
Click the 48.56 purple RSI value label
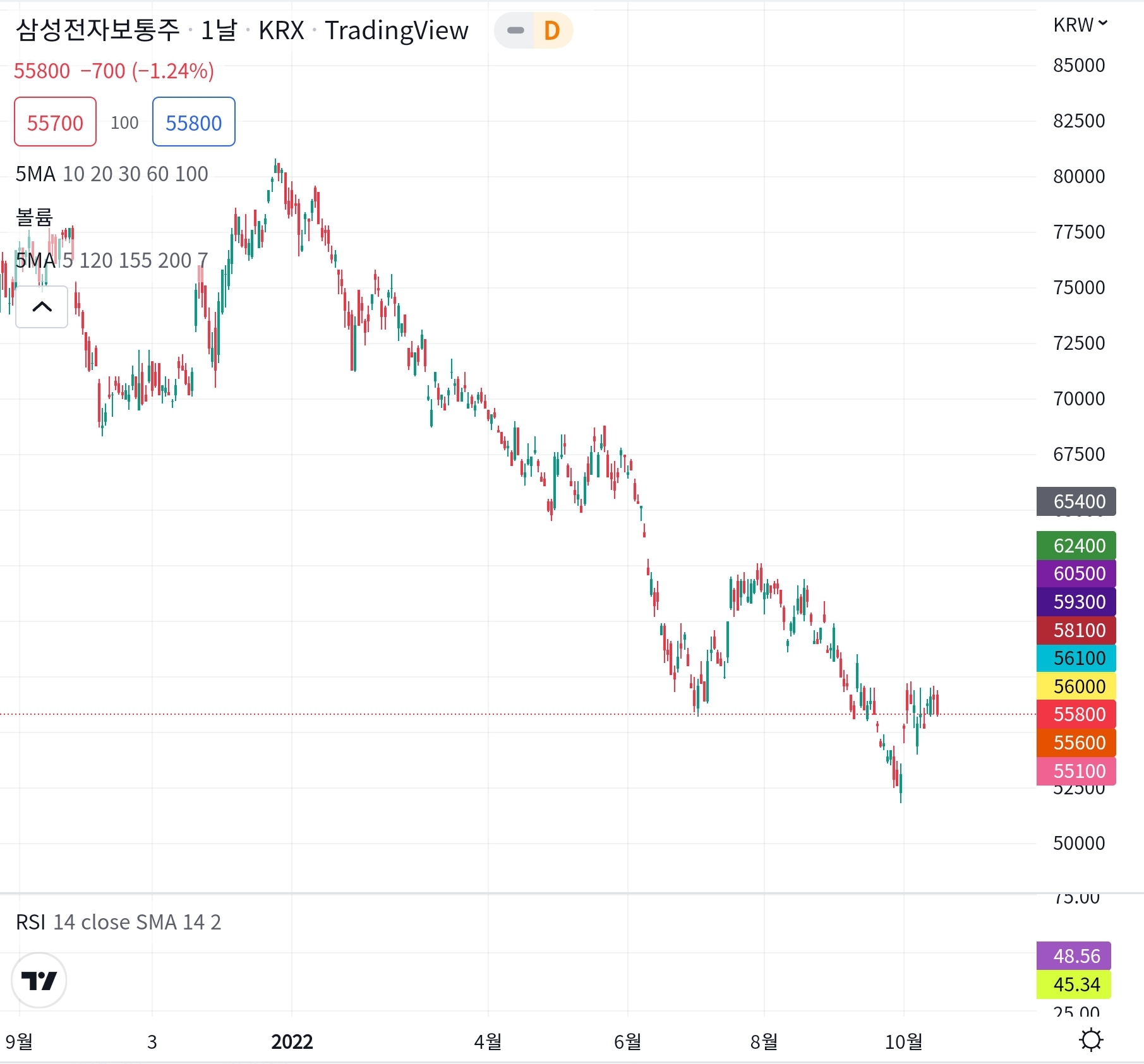pos(1074,956)
